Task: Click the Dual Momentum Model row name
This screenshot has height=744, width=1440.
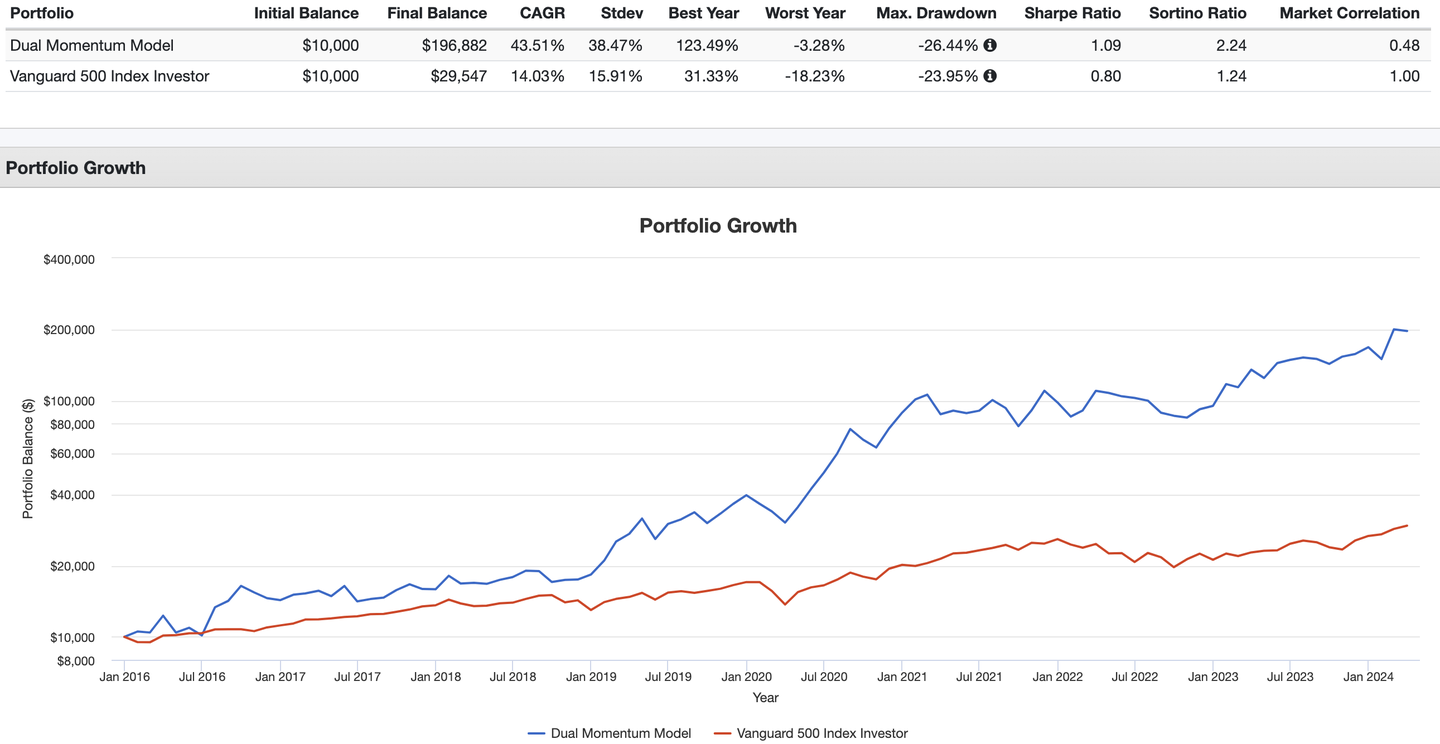Action: click(92, 45)
